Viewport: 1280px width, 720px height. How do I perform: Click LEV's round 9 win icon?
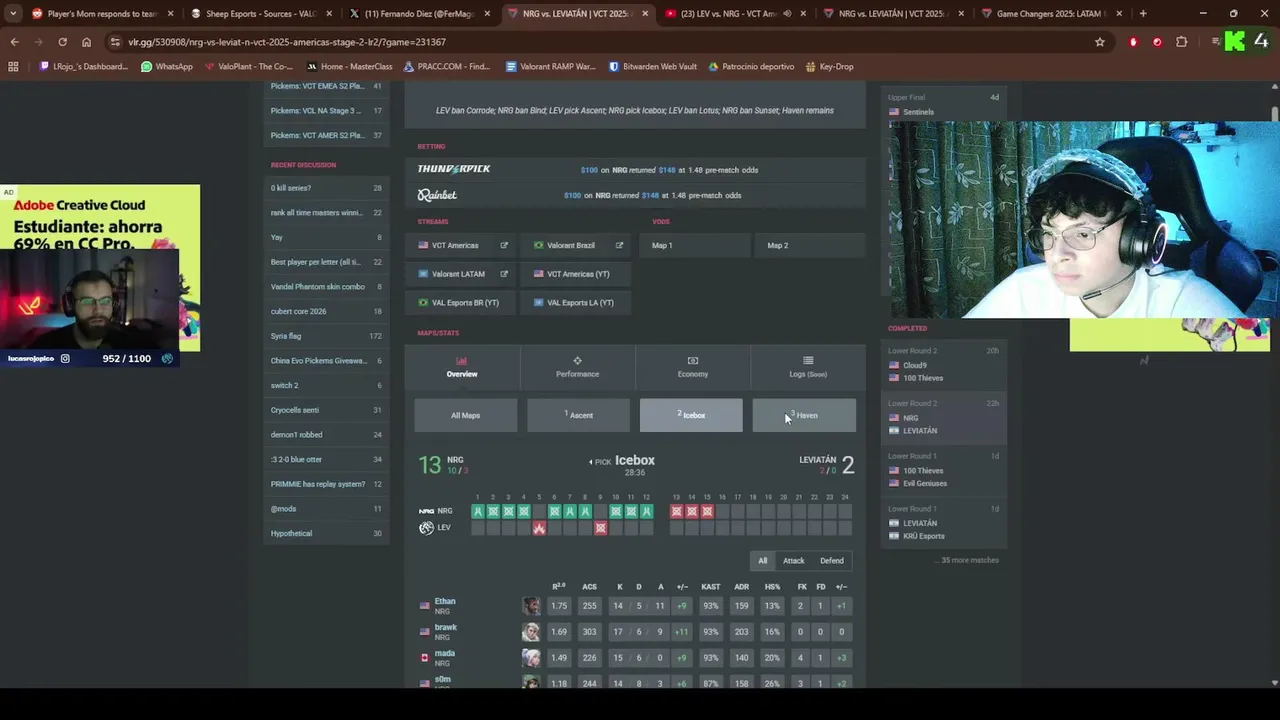(x=600, y=528)
